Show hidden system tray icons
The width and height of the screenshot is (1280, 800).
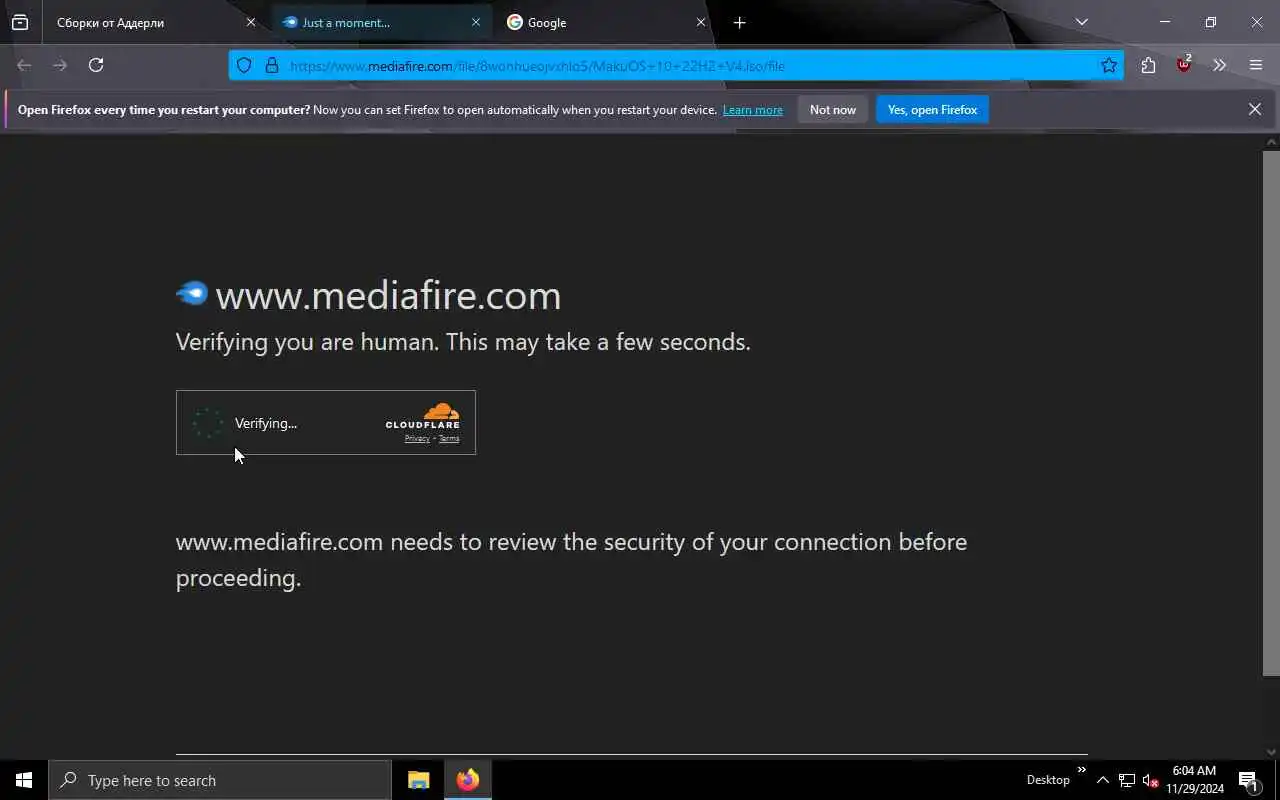coord(1102,780)
